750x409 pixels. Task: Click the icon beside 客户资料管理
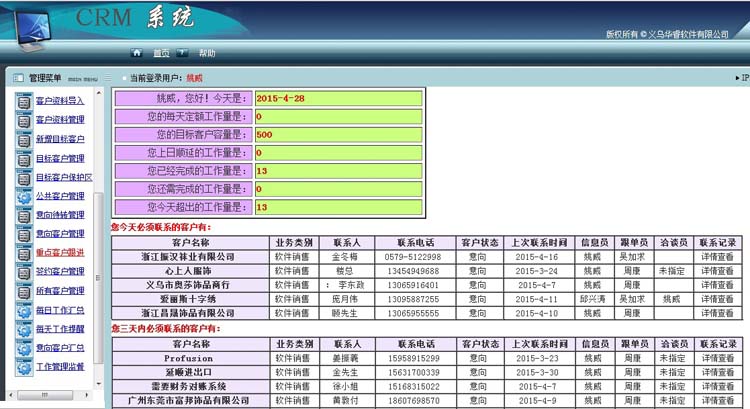[24, 121]
